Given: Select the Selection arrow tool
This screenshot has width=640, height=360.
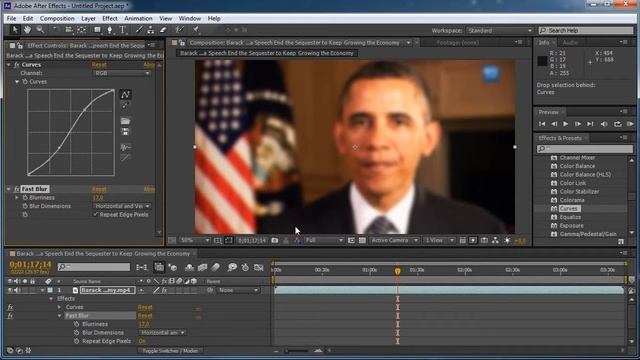Looking at the screenshot, I should pyautogui.click(x=15, y=30).
